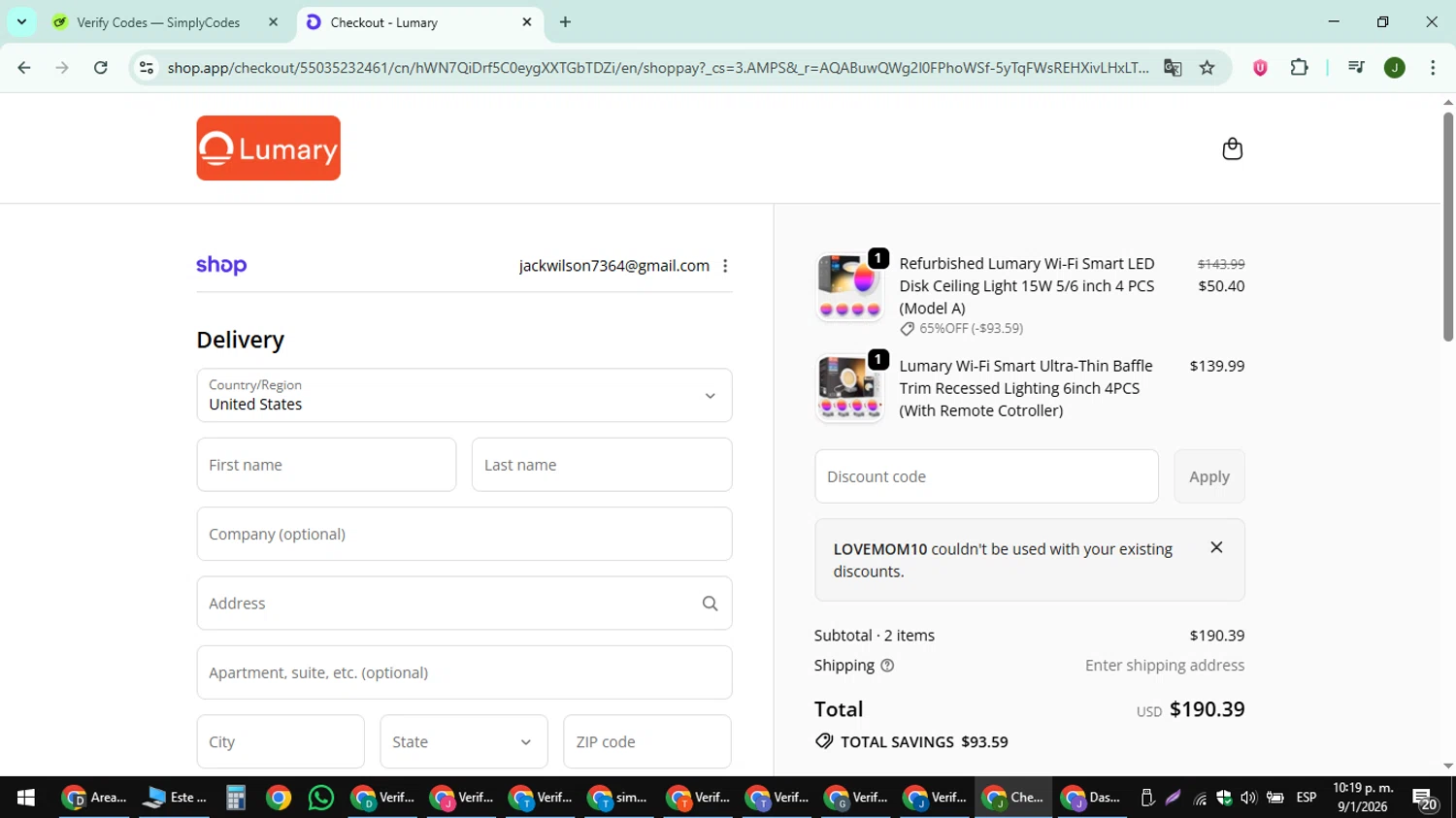Open the extensions puzzle icon
1456x818 pixels.
pyautogui.click(x=1299, y=68)
